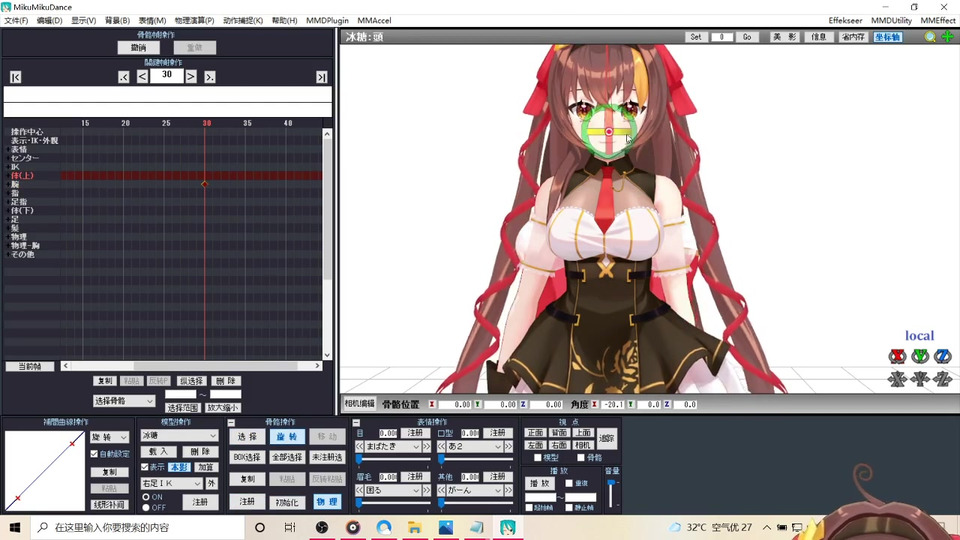Click the red X rotation axis icon
Image resolution: width=960 pixels, height=540 pixels.
click(898, 356)
